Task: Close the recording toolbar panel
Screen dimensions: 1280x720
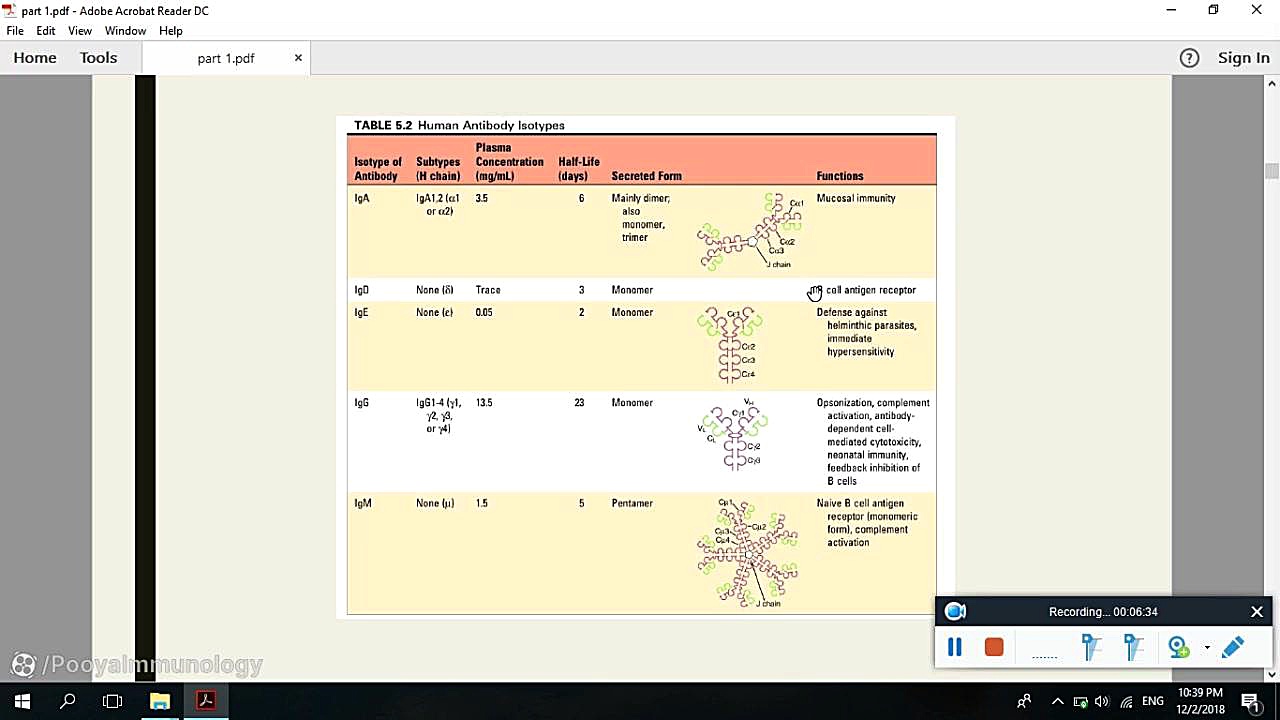Action: pyautogui.click(x=1257, y=612)
